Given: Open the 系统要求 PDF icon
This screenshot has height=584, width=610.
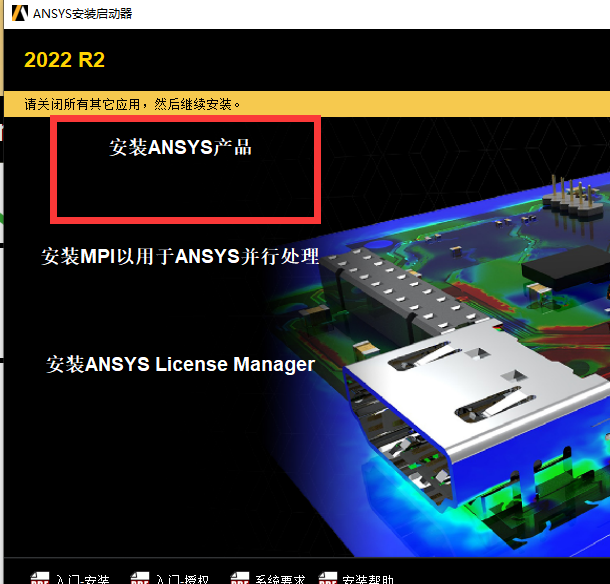Looking at the screenshot, I should (x=240, y=578).
